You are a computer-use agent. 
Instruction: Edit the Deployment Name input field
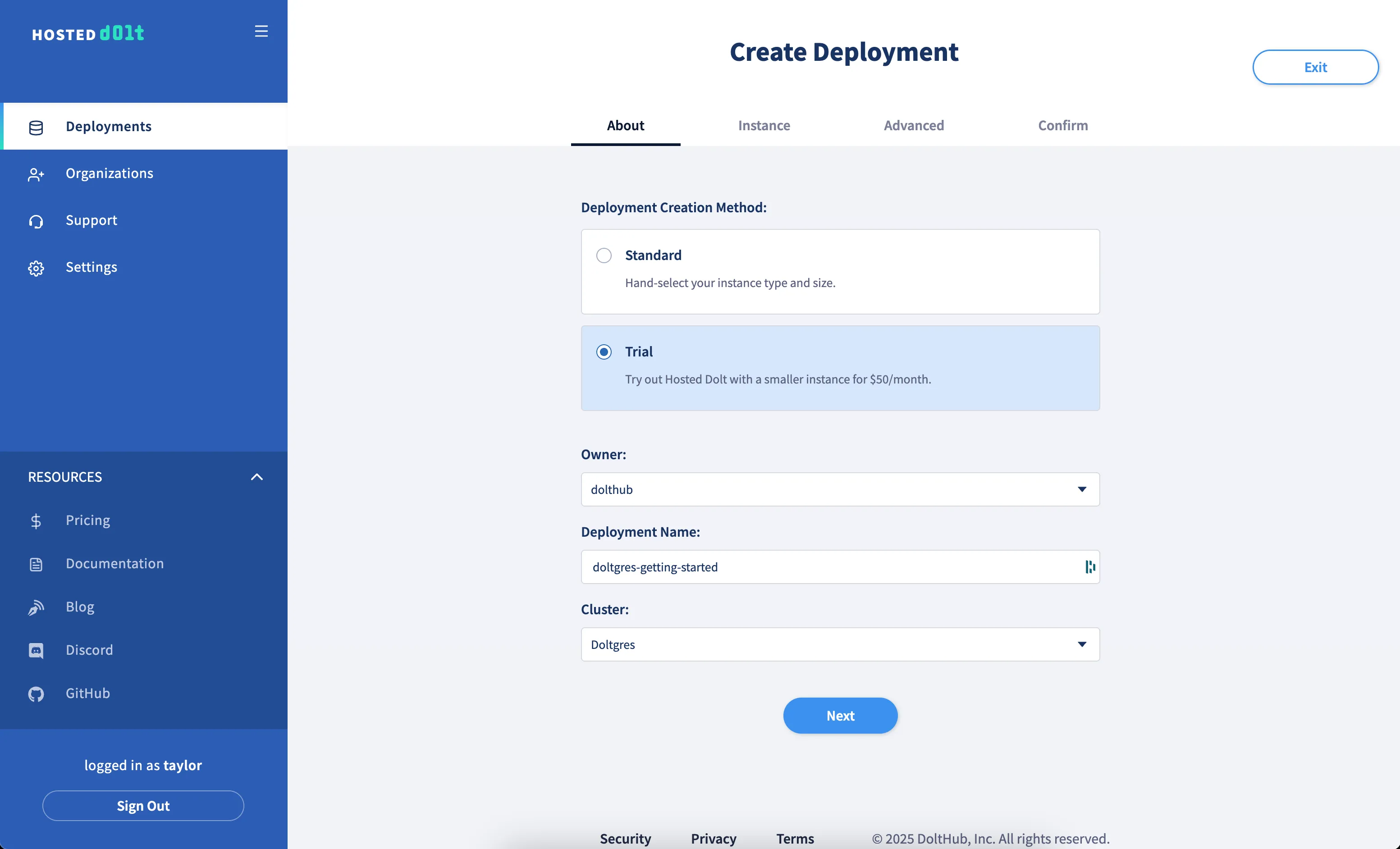point(796,567)
